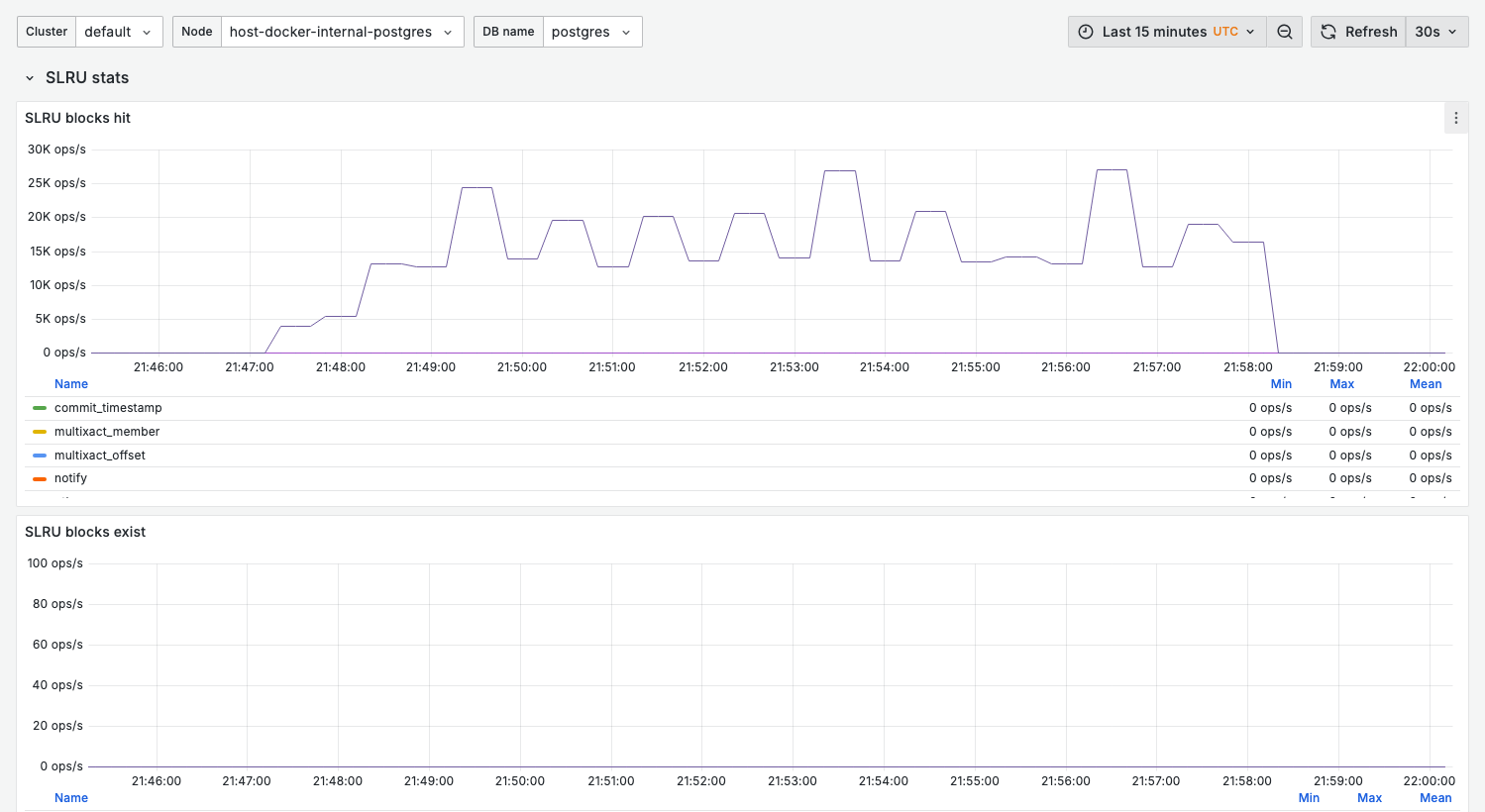
Task: Open the 30s auto-refresh interval dropdown
Action: 1436,31
